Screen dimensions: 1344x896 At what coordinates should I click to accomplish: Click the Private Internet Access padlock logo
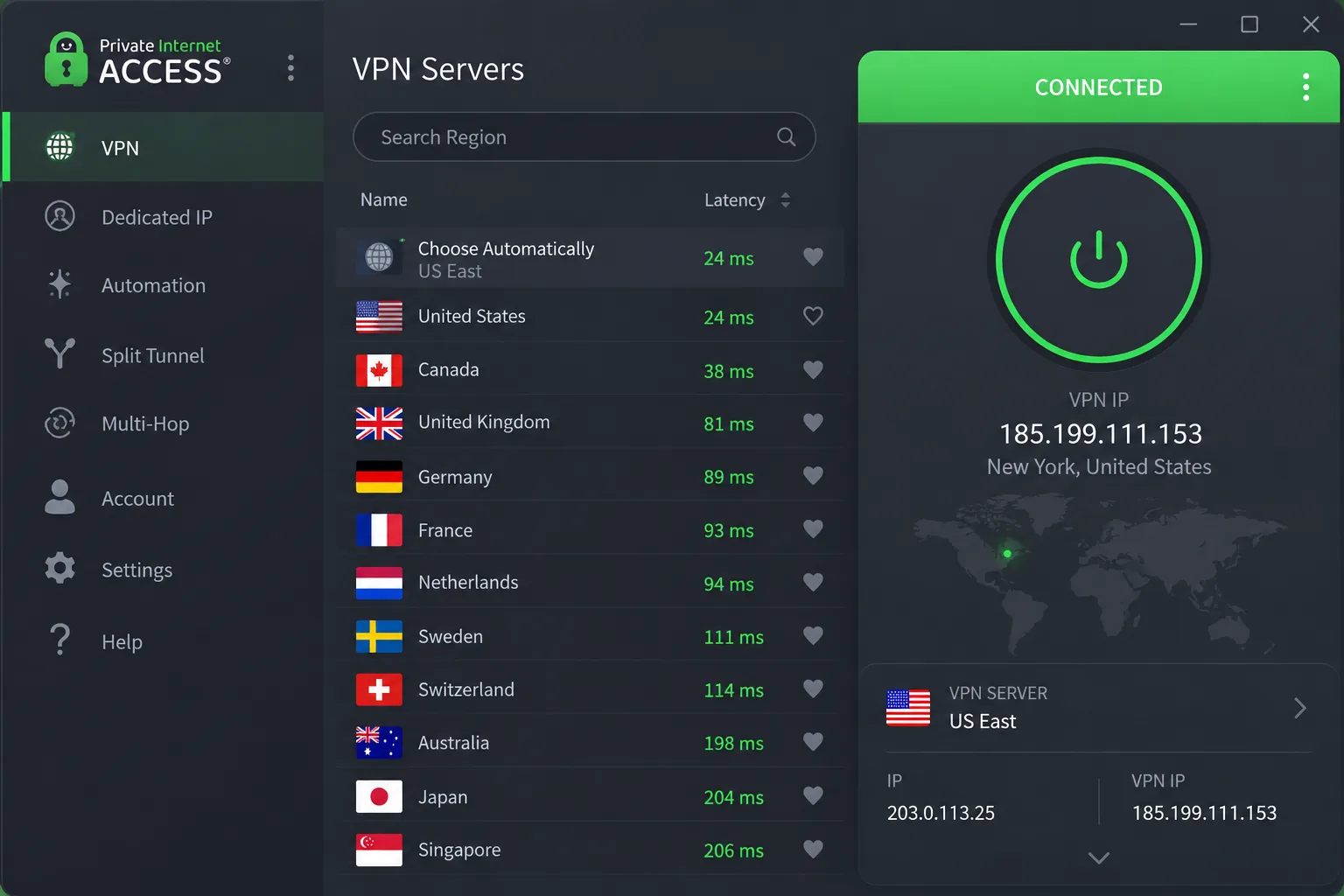click(66, 59)
